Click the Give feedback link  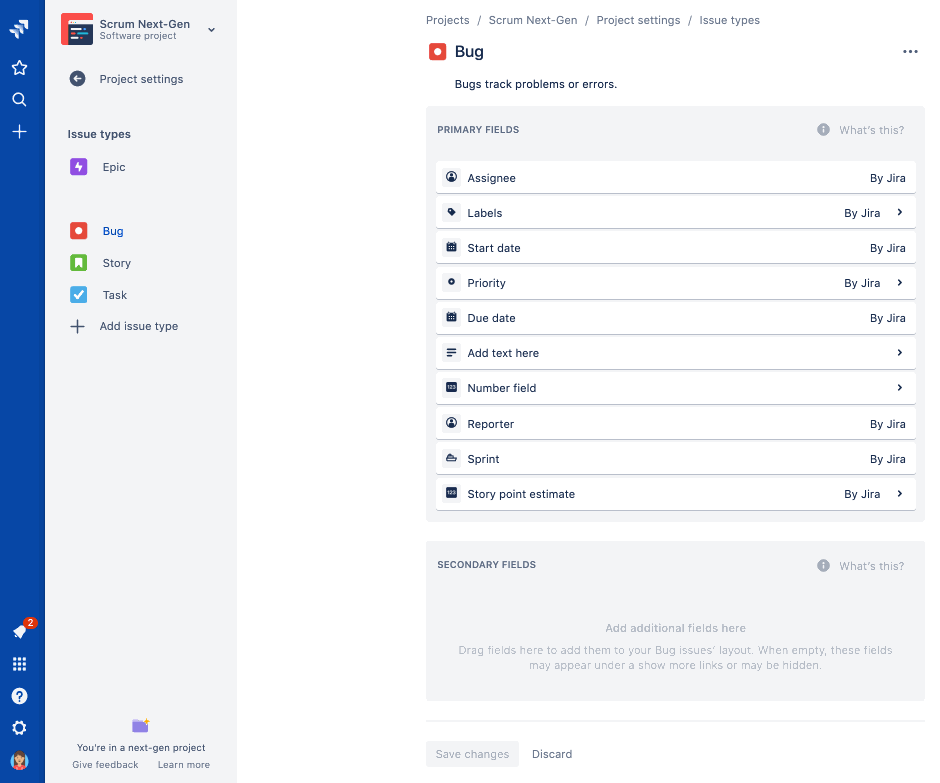(106, 764)
